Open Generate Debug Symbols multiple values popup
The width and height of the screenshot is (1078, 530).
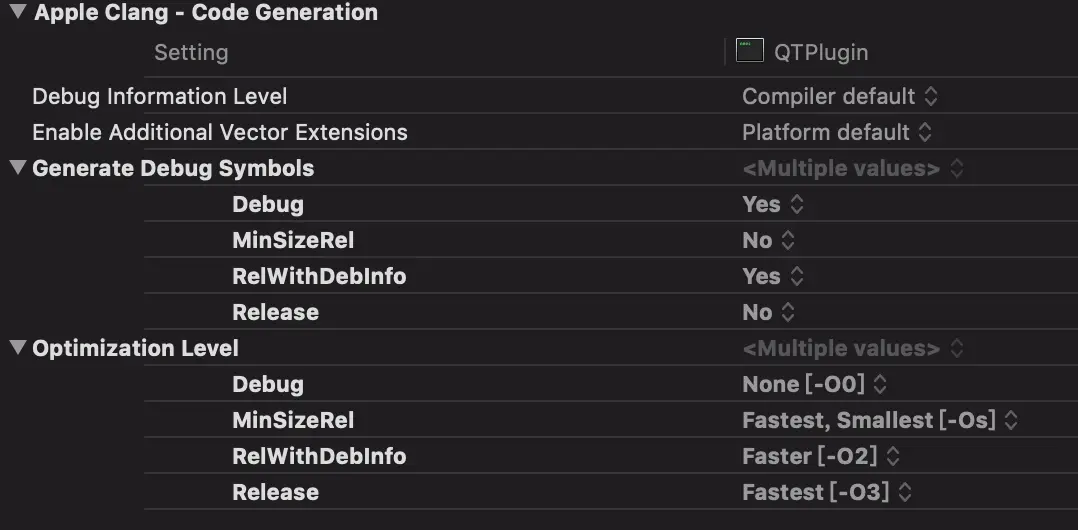[852, 168]
